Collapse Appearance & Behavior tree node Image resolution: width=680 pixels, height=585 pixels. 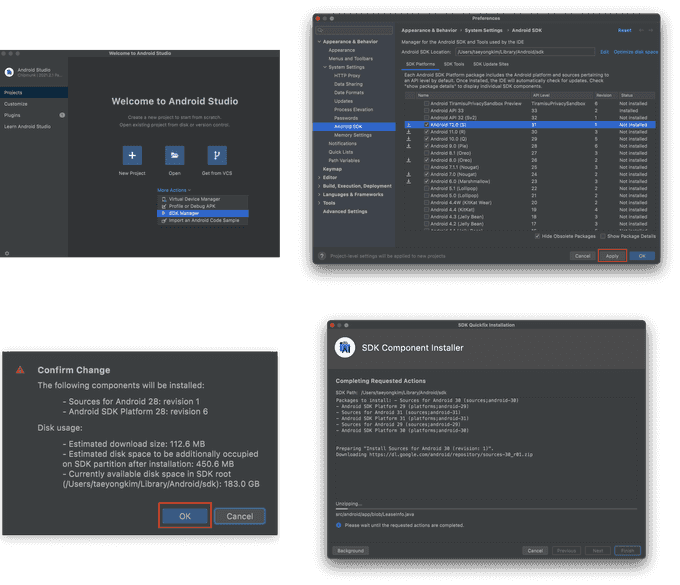(320, 42)
